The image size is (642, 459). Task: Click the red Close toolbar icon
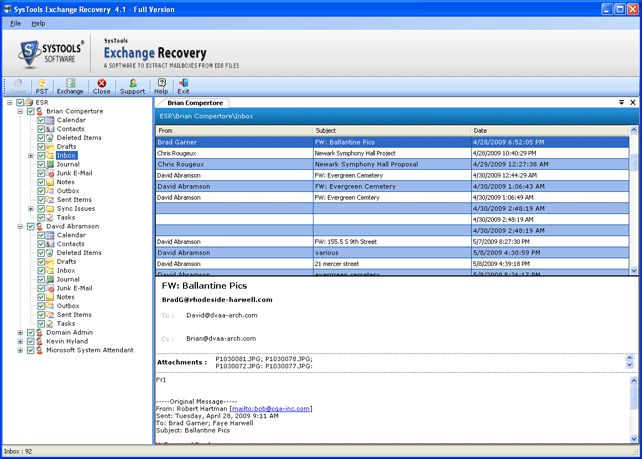point(101,86)
